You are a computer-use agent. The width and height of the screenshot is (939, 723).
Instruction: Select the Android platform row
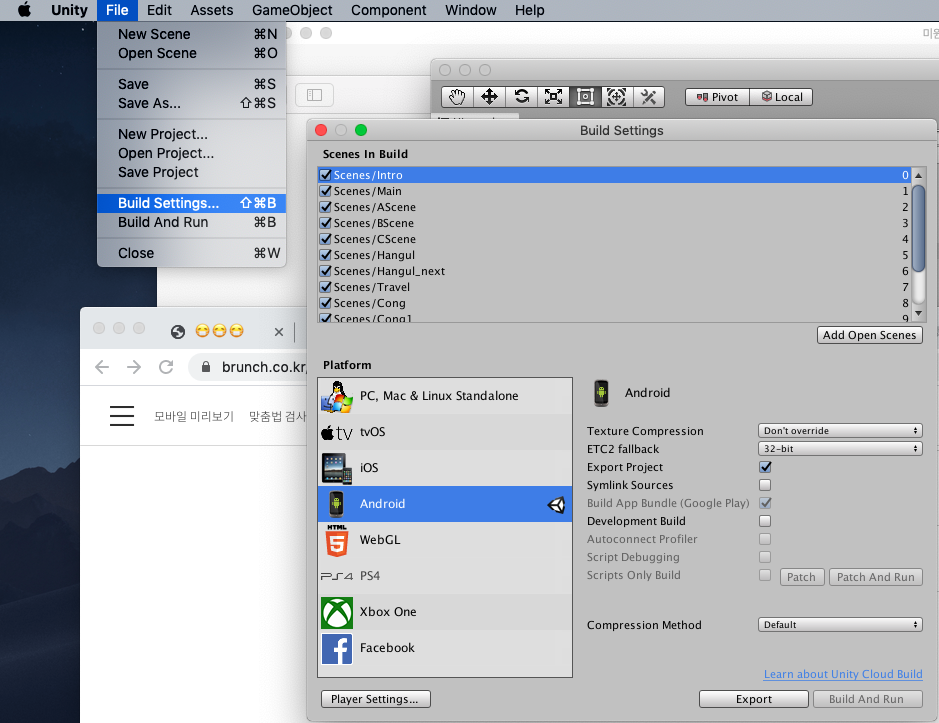point(445,504)
